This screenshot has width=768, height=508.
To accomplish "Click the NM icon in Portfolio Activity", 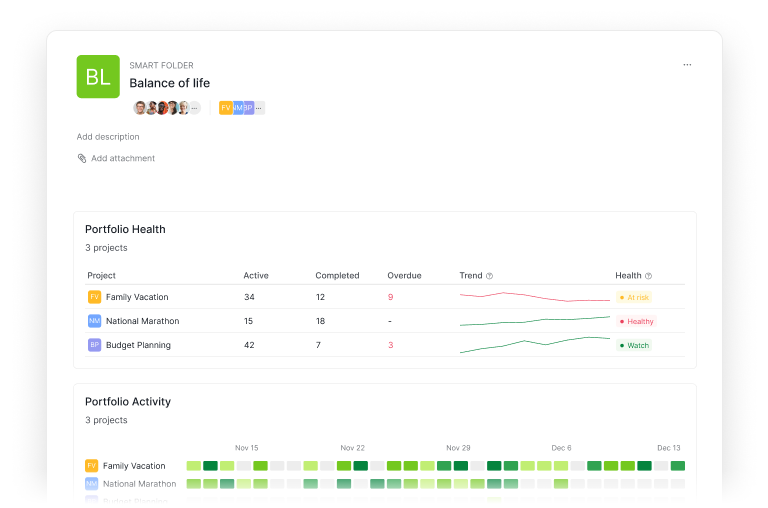I will click(92, 484).
